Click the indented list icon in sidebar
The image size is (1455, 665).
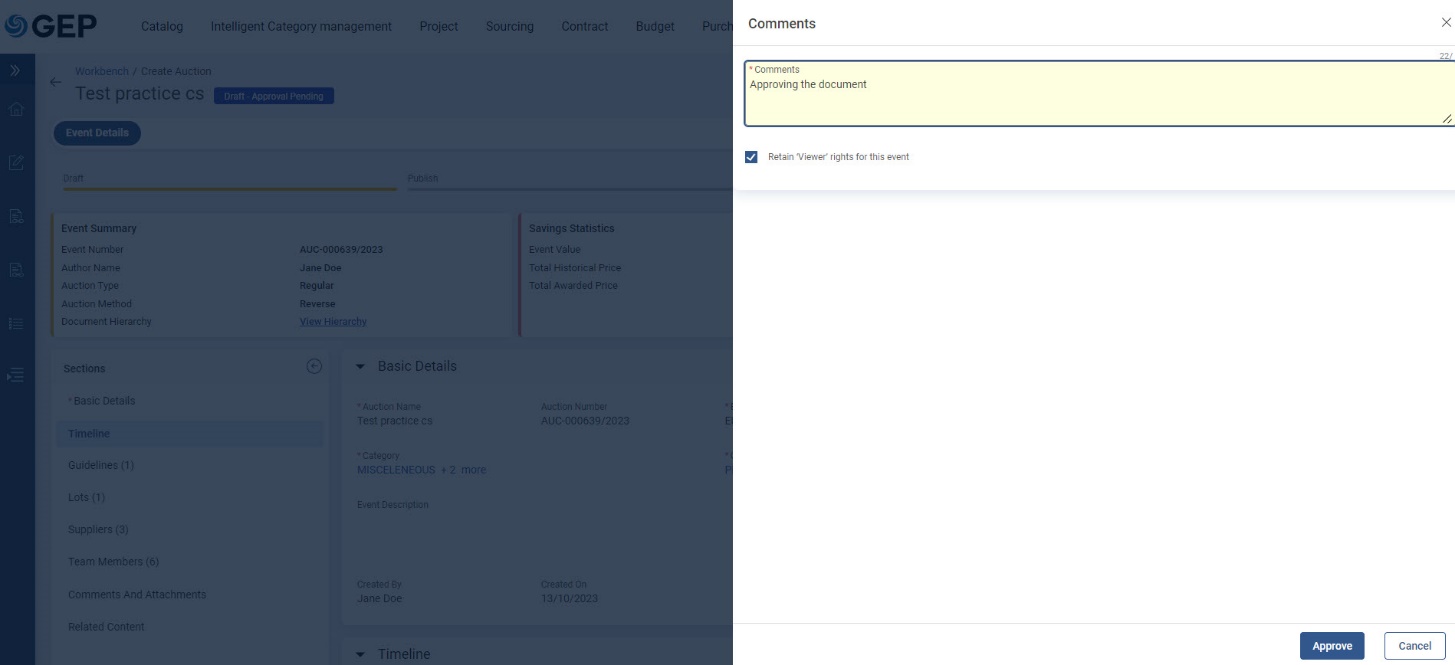16,375
